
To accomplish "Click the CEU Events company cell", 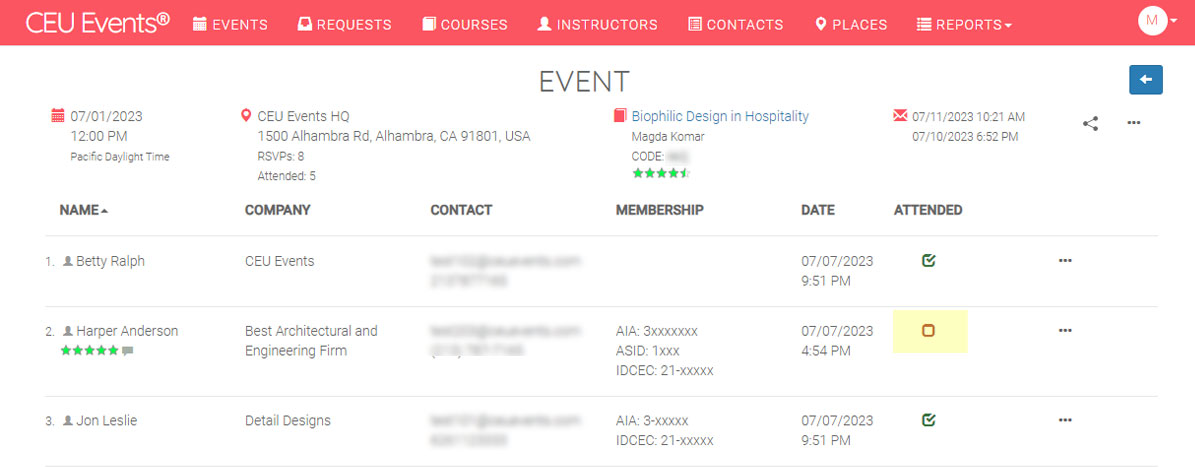I will [280, 261].
